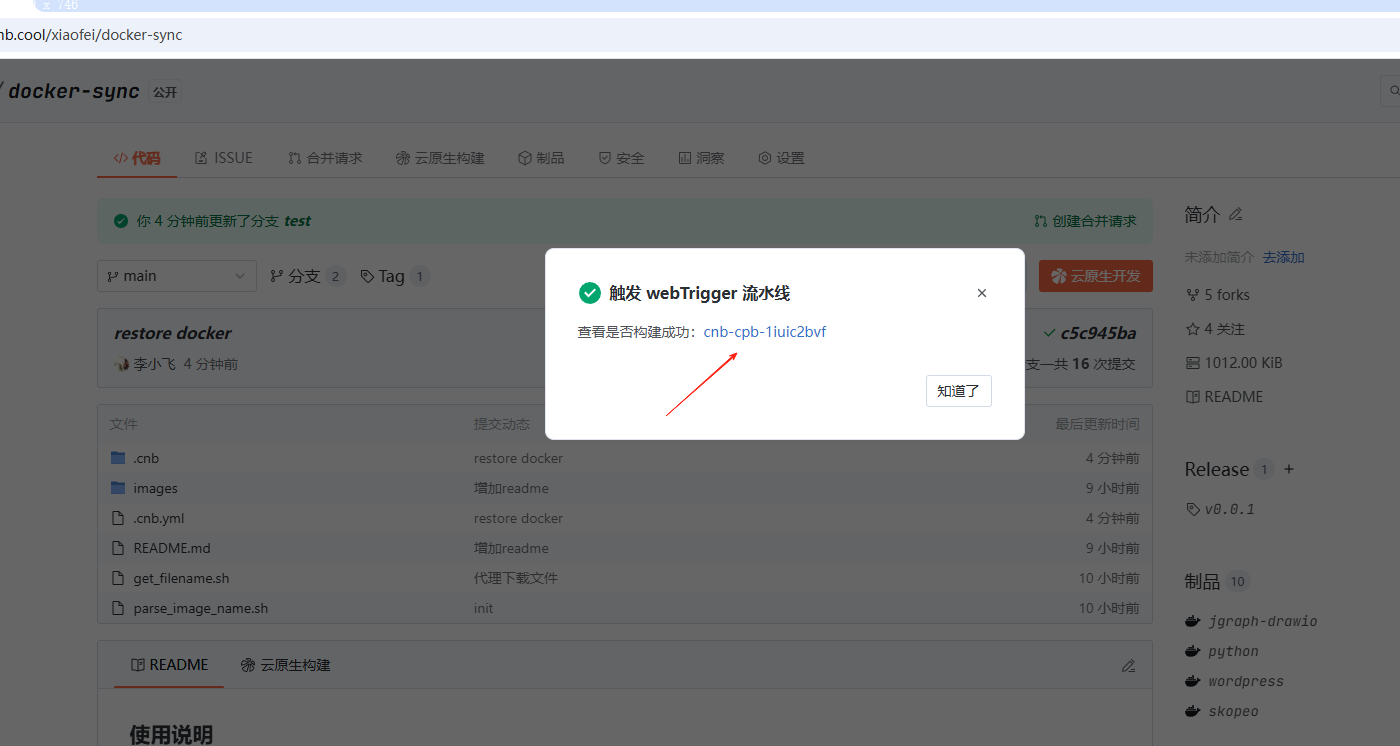The image size is (1400, 746).
Task: Click the 公开 visibility badge
Action: [165, 92]
